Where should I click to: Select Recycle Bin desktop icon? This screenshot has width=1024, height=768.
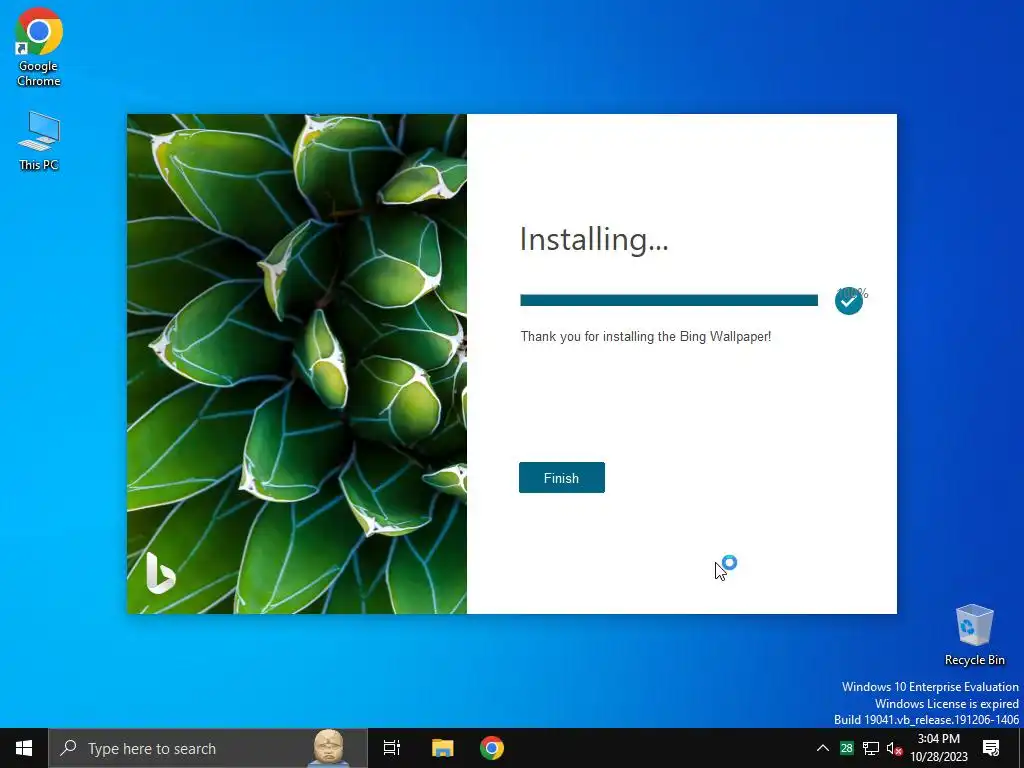point(974,635)
